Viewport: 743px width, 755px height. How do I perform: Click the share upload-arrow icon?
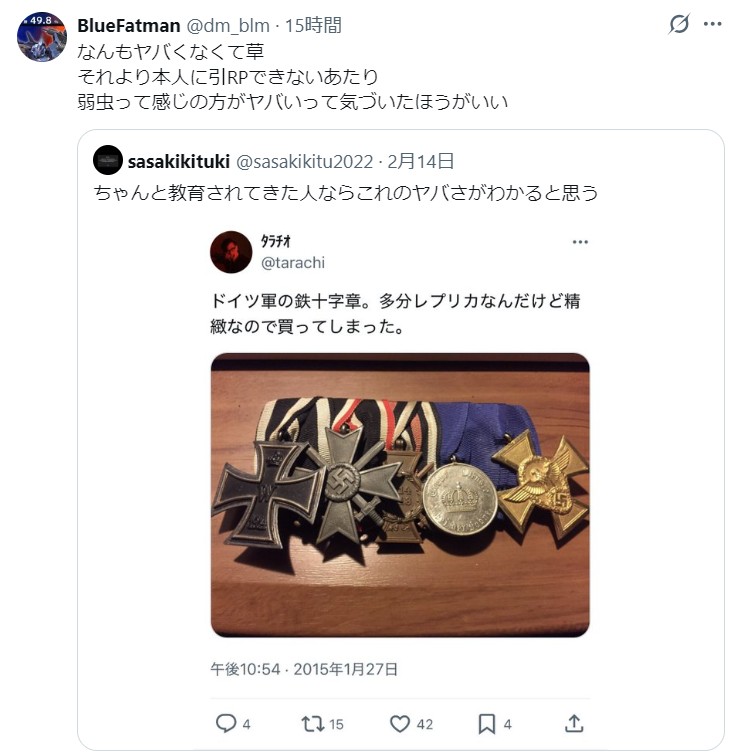[x=574, y=723]
